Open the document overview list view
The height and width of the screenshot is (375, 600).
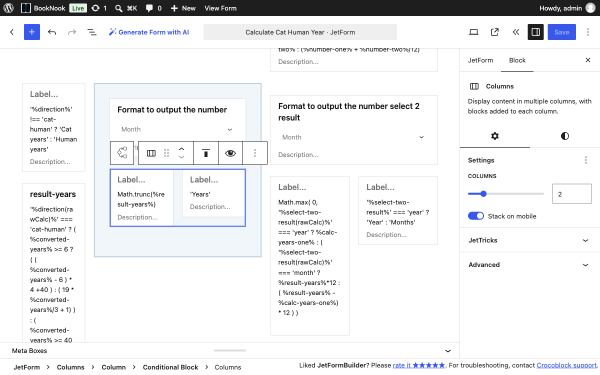pyautogui.click(x=92, y=32)
